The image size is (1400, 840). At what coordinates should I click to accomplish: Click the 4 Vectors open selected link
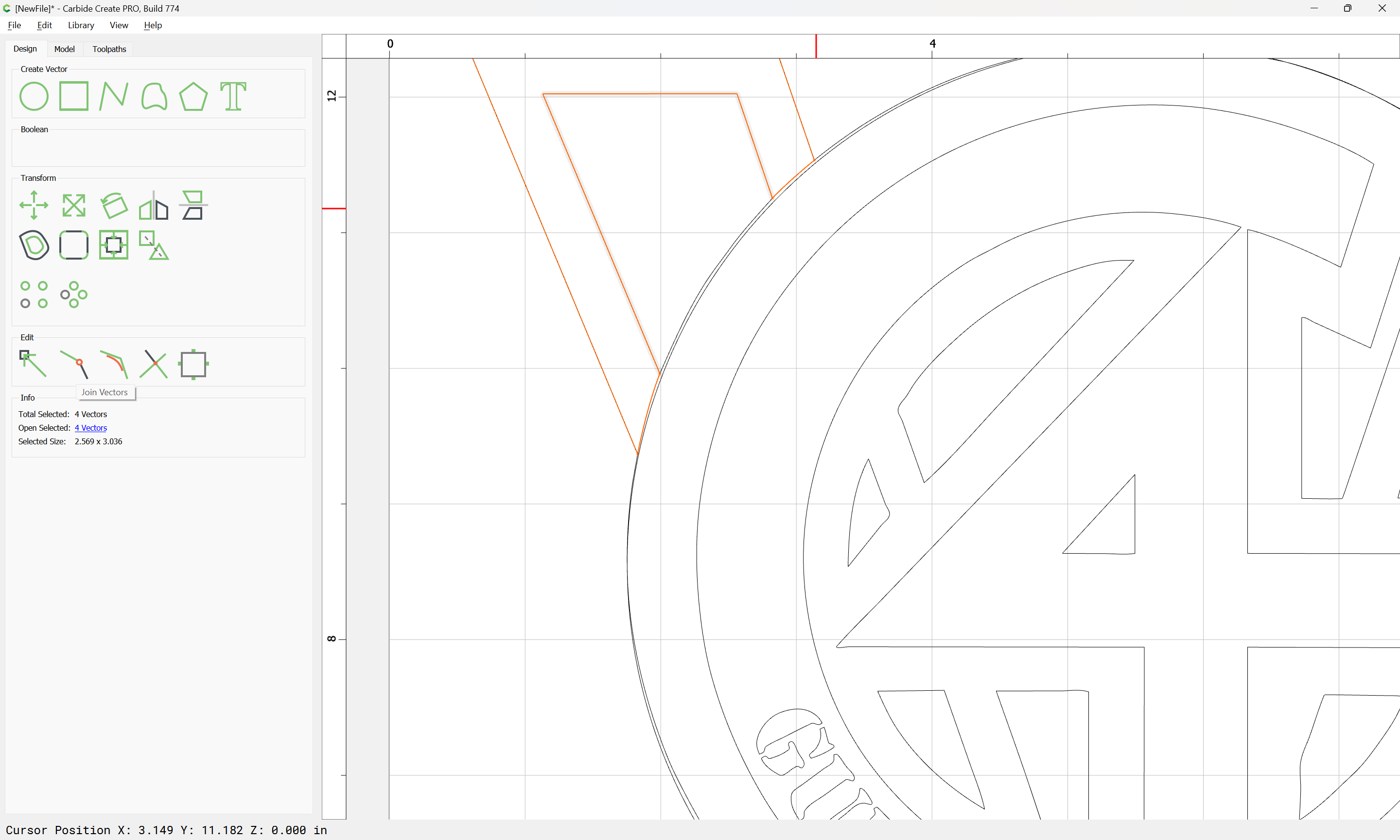coord(90,428)
